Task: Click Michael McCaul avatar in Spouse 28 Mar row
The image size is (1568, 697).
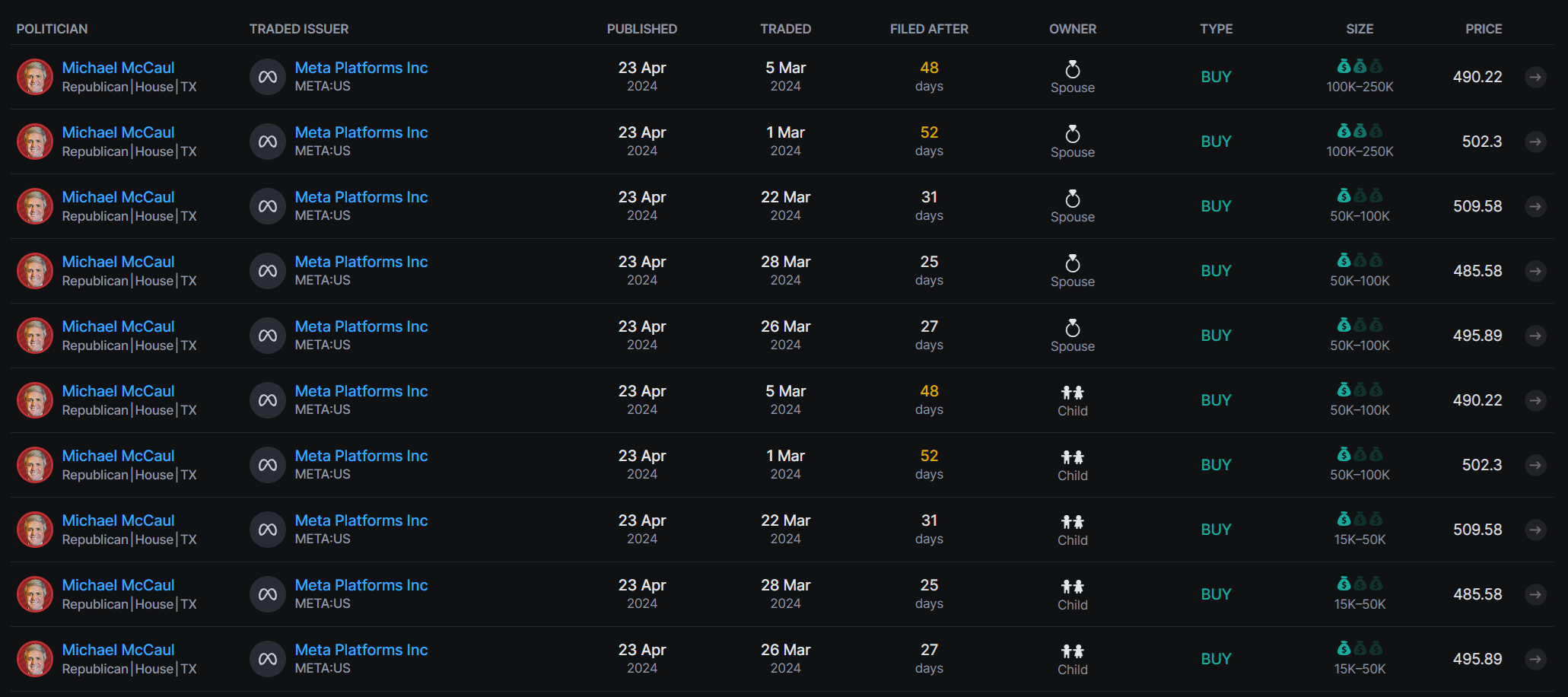Action: pyautogui.click(x=35, y=271)
